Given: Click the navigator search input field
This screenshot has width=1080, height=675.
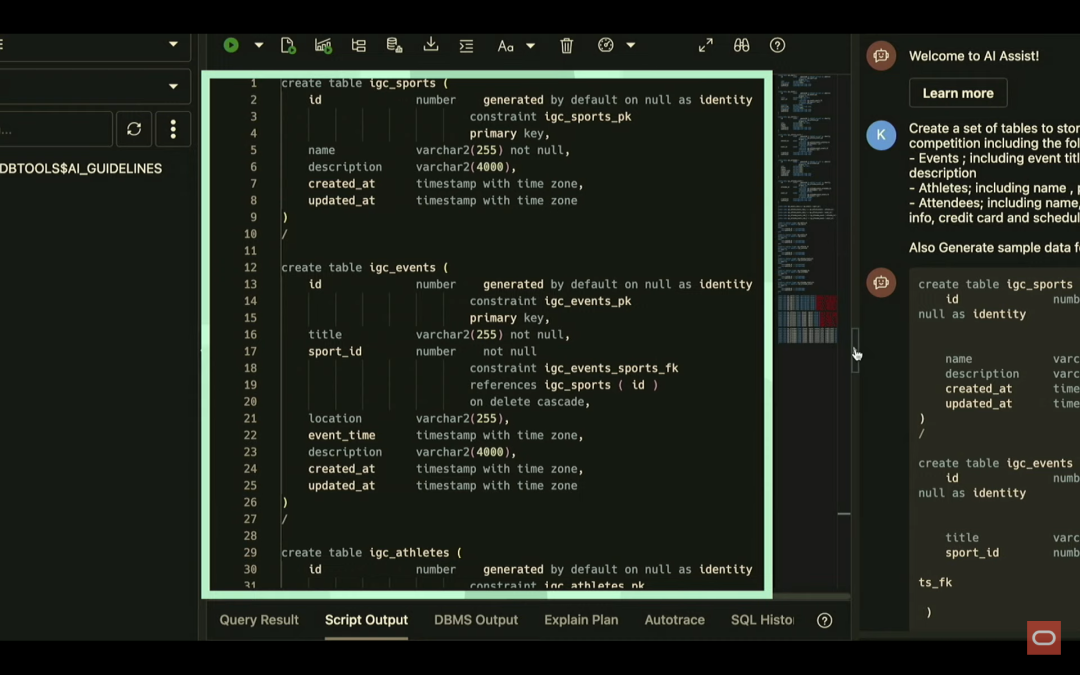Looking at the screenshot, I should 55,129.
